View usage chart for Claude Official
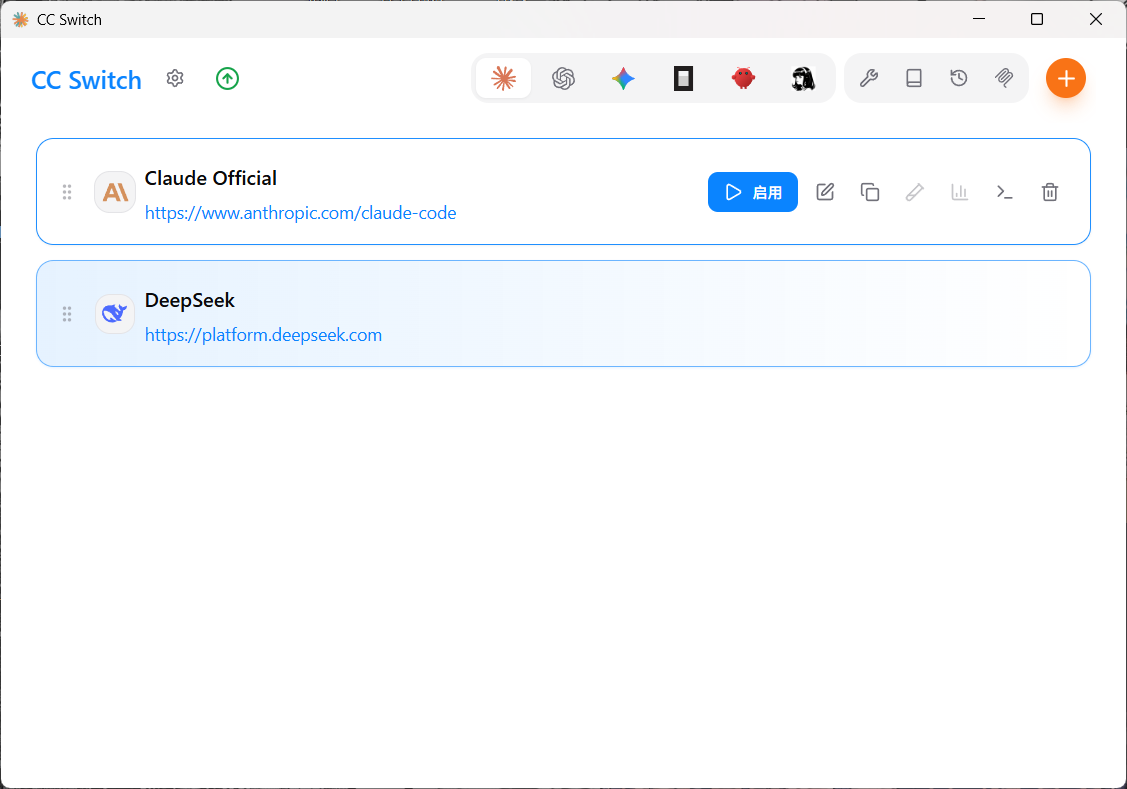Screen dimensions: 1127x789 (960, 192)
